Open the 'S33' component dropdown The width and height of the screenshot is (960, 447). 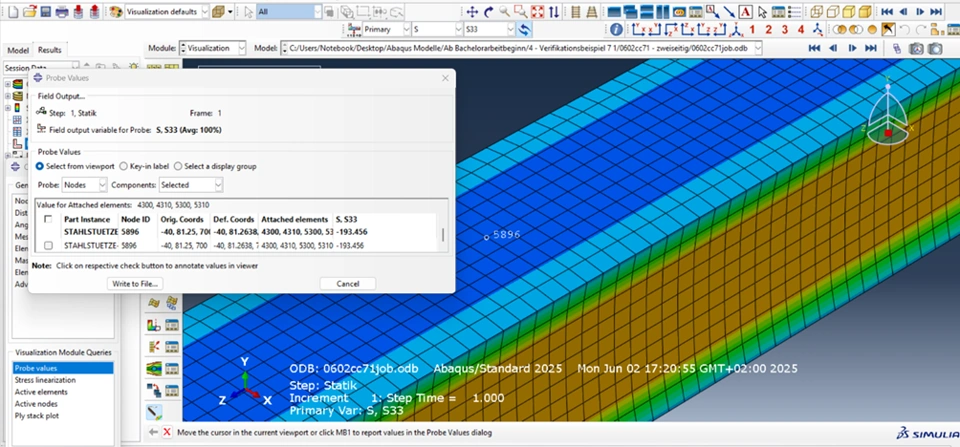[489, 29]
